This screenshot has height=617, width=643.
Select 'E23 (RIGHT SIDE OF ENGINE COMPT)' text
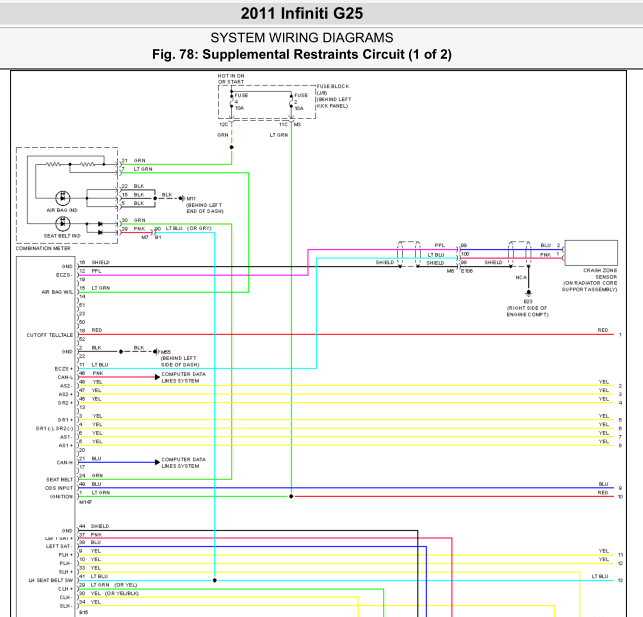(x=527, y=308)
